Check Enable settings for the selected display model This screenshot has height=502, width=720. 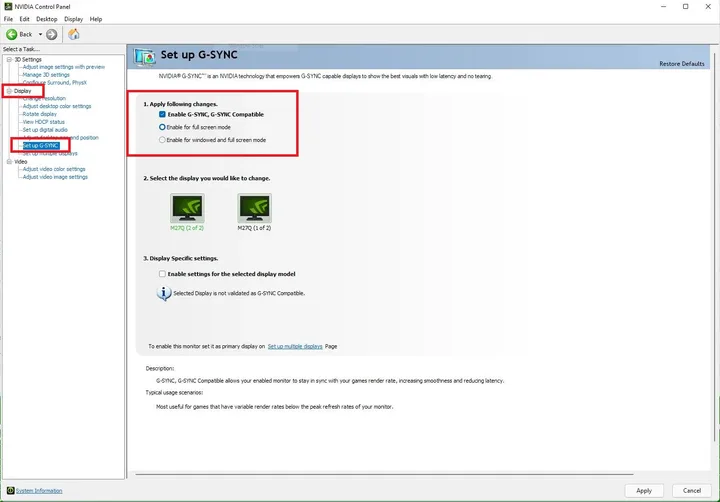coord(163,274)
